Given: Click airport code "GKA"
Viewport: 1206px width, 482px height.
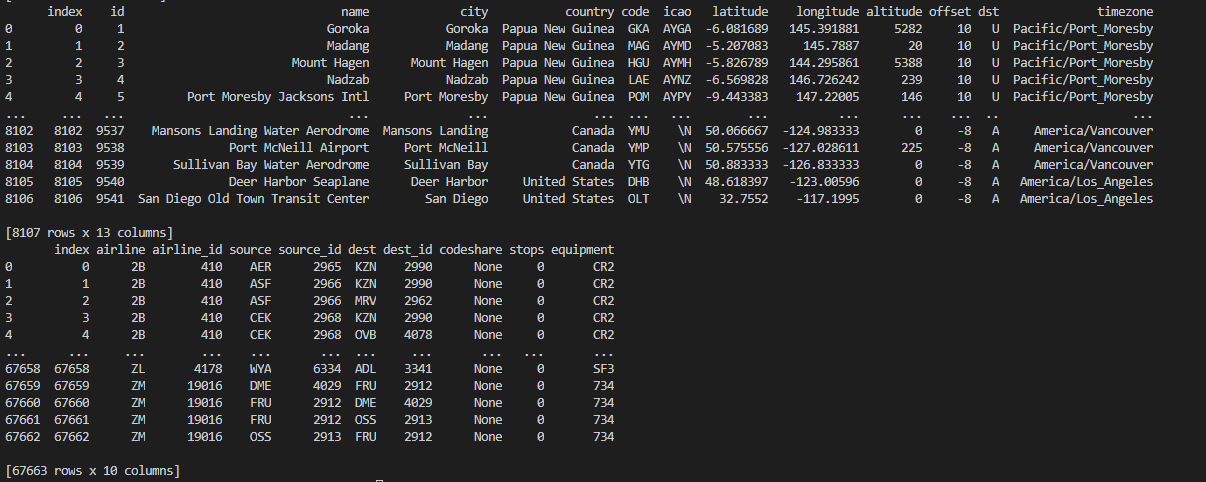Looking at the screenshot, I should point(638,29).
